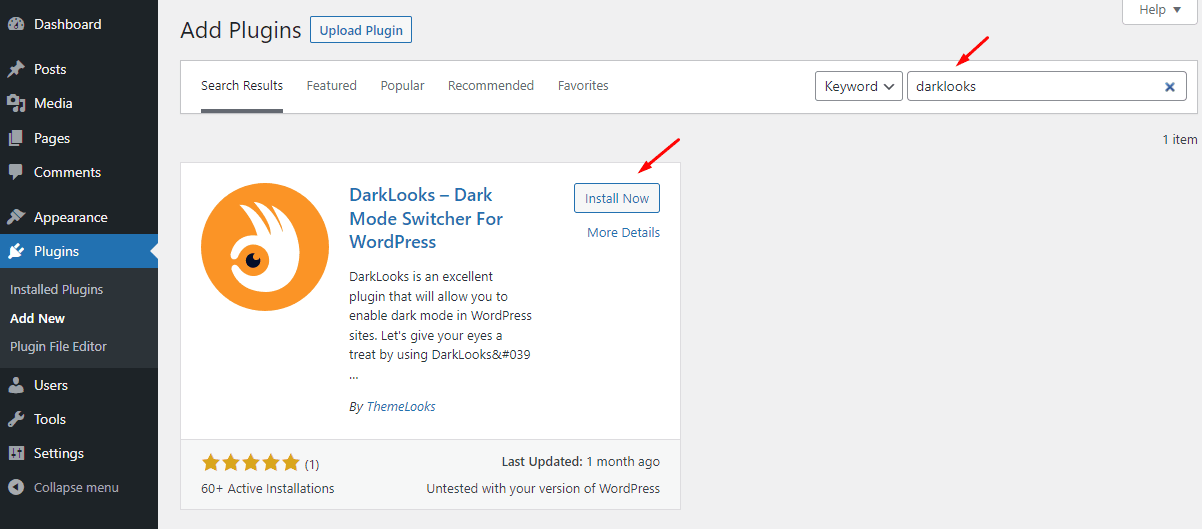Click the Comments speech bubble icon
The width and height of the screenshot is (1202, 529).
click(x=16, y=172)
